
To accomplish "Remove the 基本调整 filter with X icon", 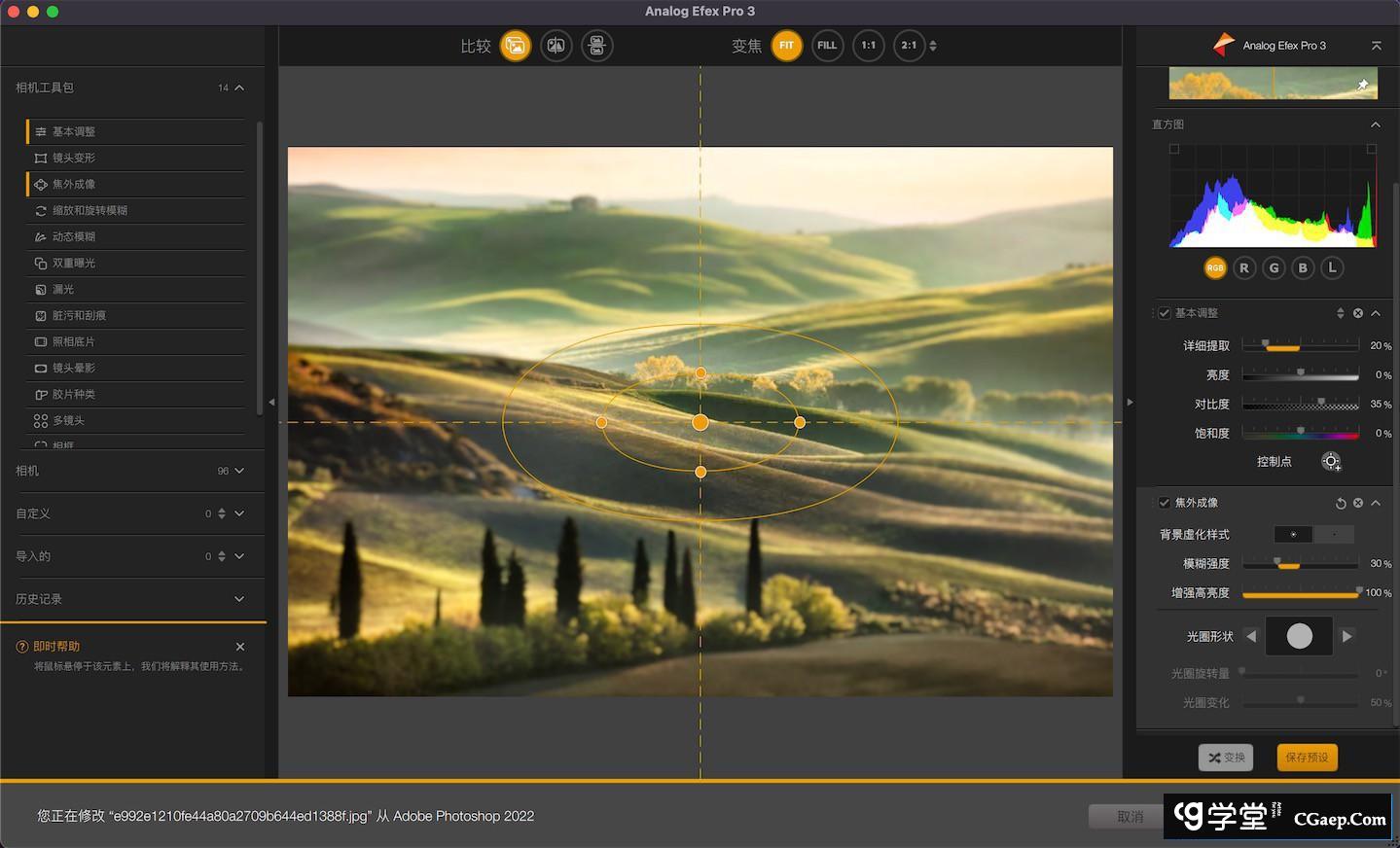I will pyautogui.click(x=1358, y=313).
